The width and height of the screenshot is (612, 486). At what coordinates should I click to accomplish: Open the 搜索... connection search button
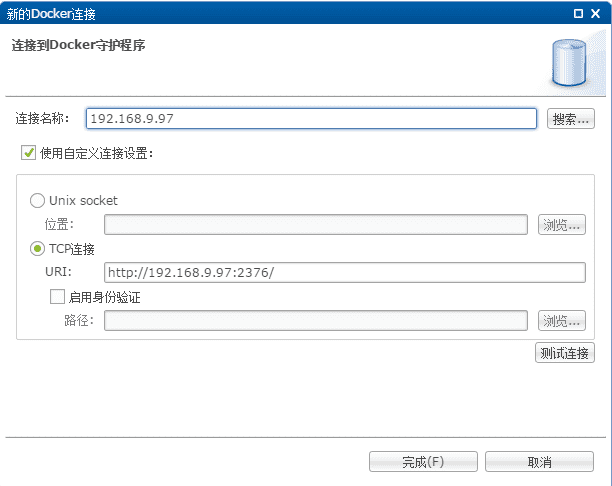[x=571, y=119]
